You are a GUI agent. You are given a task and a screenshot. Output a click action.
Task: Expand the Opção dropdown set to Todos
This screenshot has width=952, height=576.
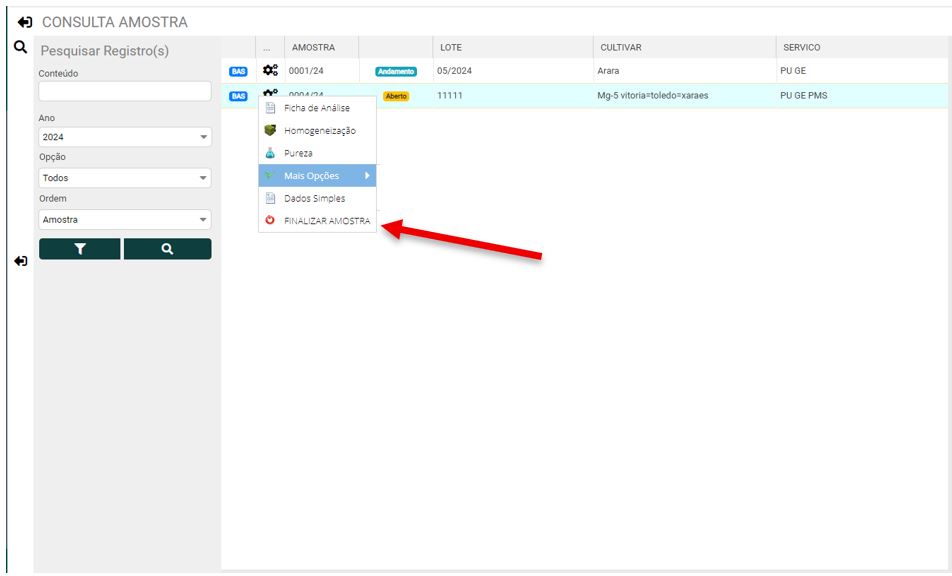[x=125, y=178]
